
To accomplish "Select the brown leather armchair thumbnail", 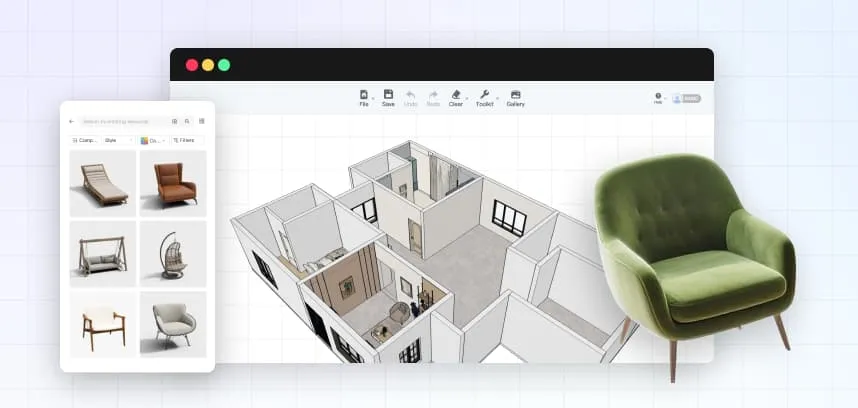I will [x=173, y=184].
